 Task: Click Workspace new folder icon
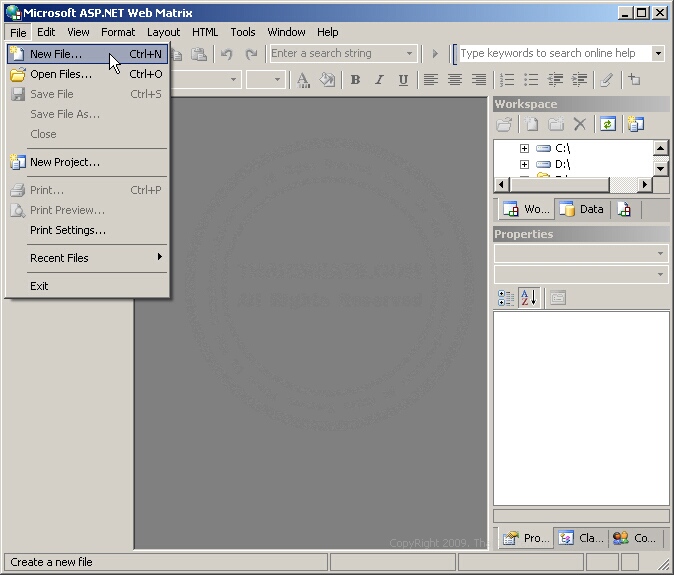click(x=556, y=125)
